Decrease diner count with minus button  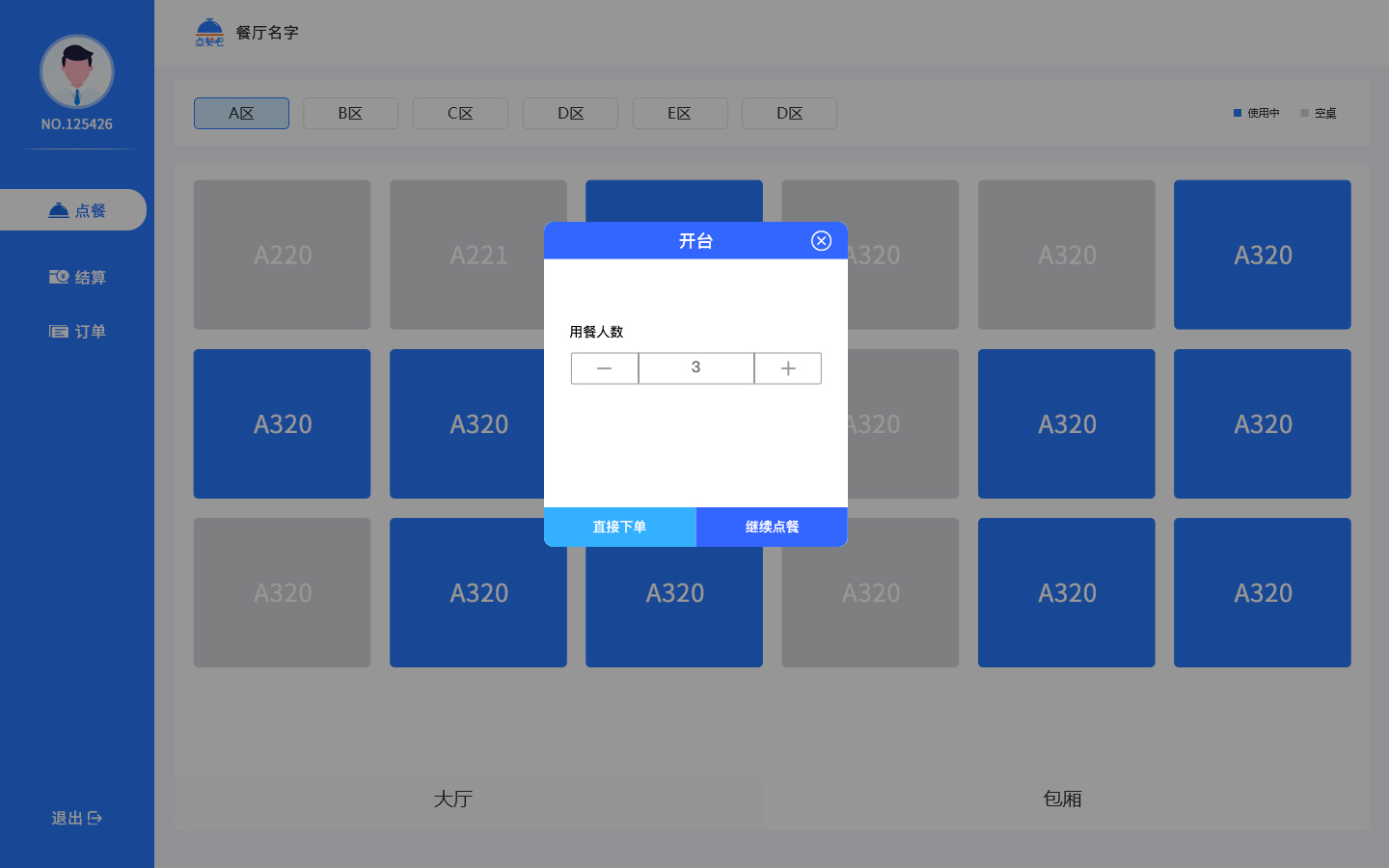604,368
